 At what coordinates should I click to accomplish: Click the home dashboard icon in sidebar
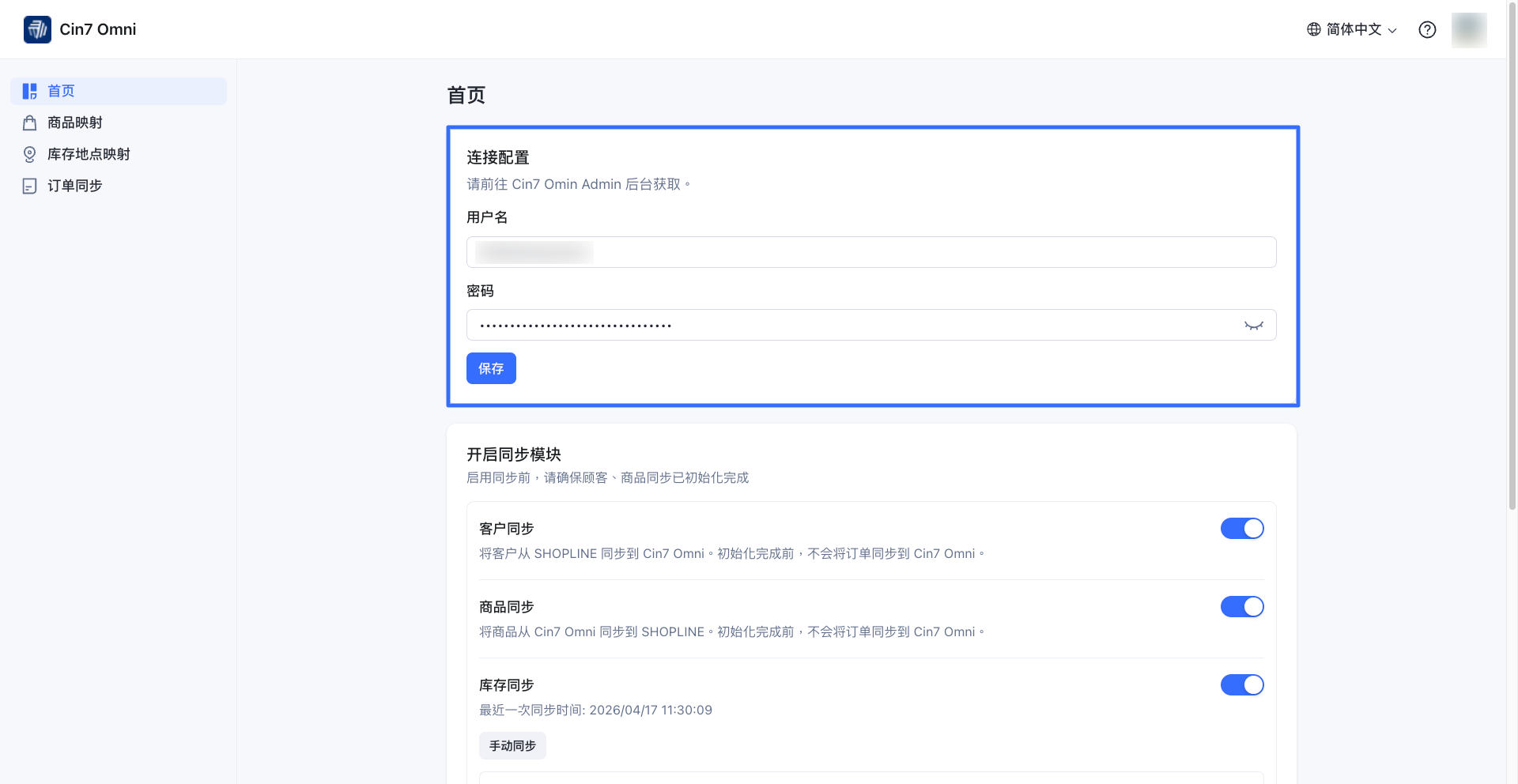click(29, 91)
